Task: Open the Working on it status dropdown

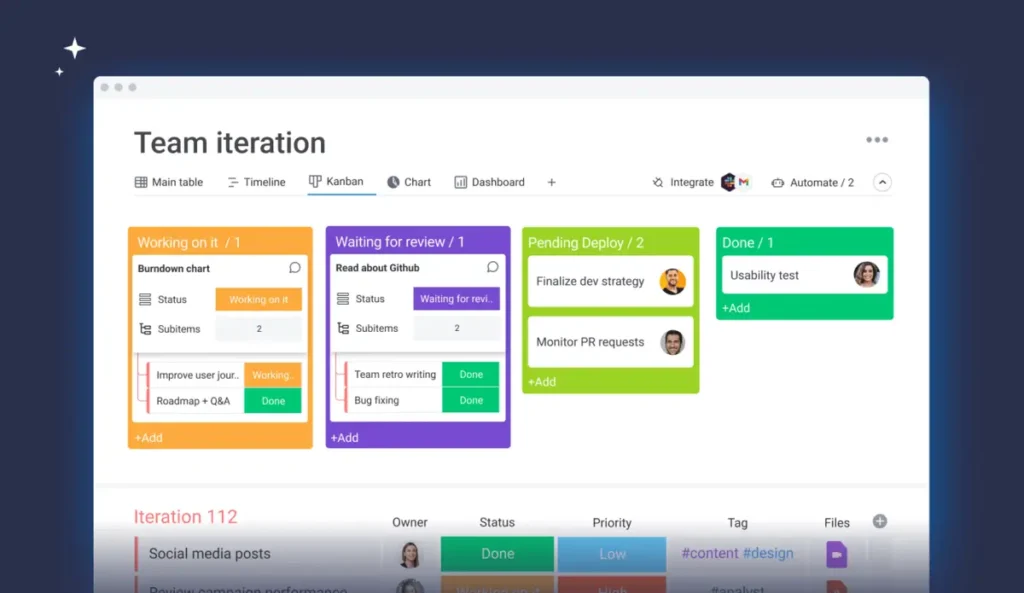Action: (259, 299)
